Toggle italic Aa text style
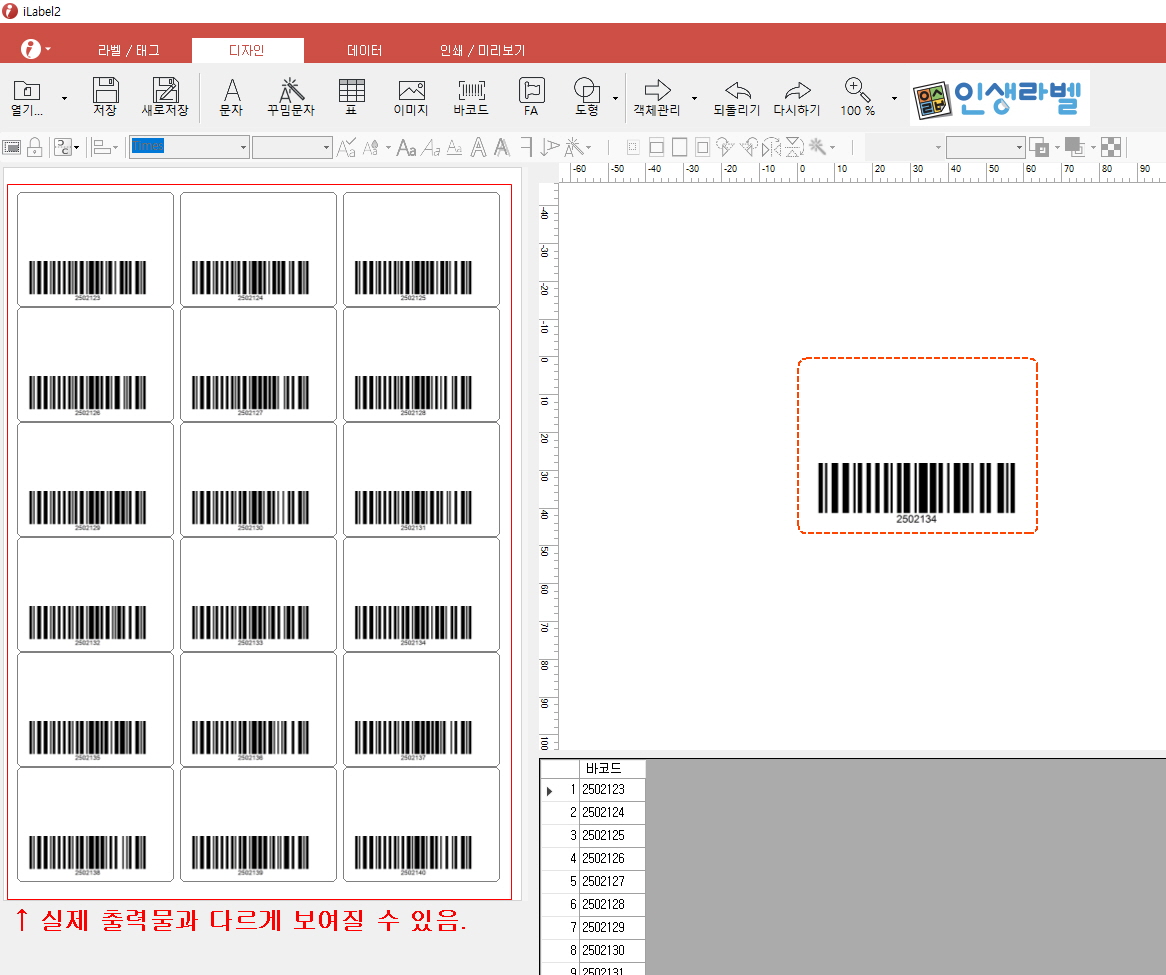 (431, 147)
